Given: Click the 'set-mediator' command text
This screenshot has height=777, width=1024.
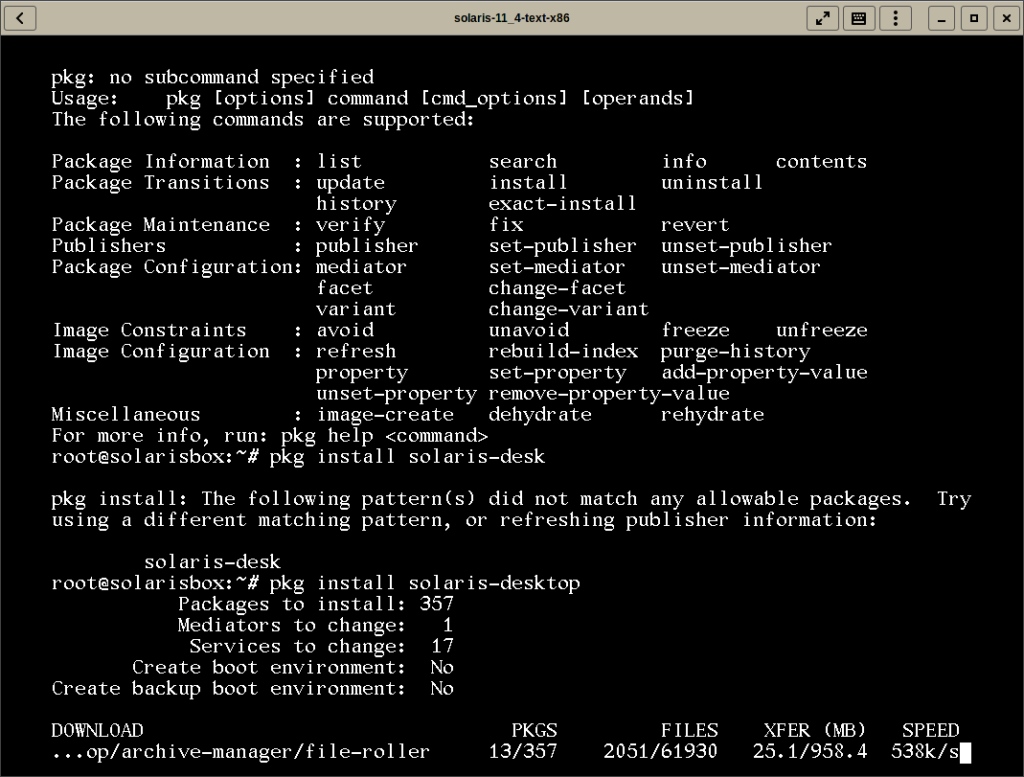Looking at the screenshot, I should click(556, 267).
